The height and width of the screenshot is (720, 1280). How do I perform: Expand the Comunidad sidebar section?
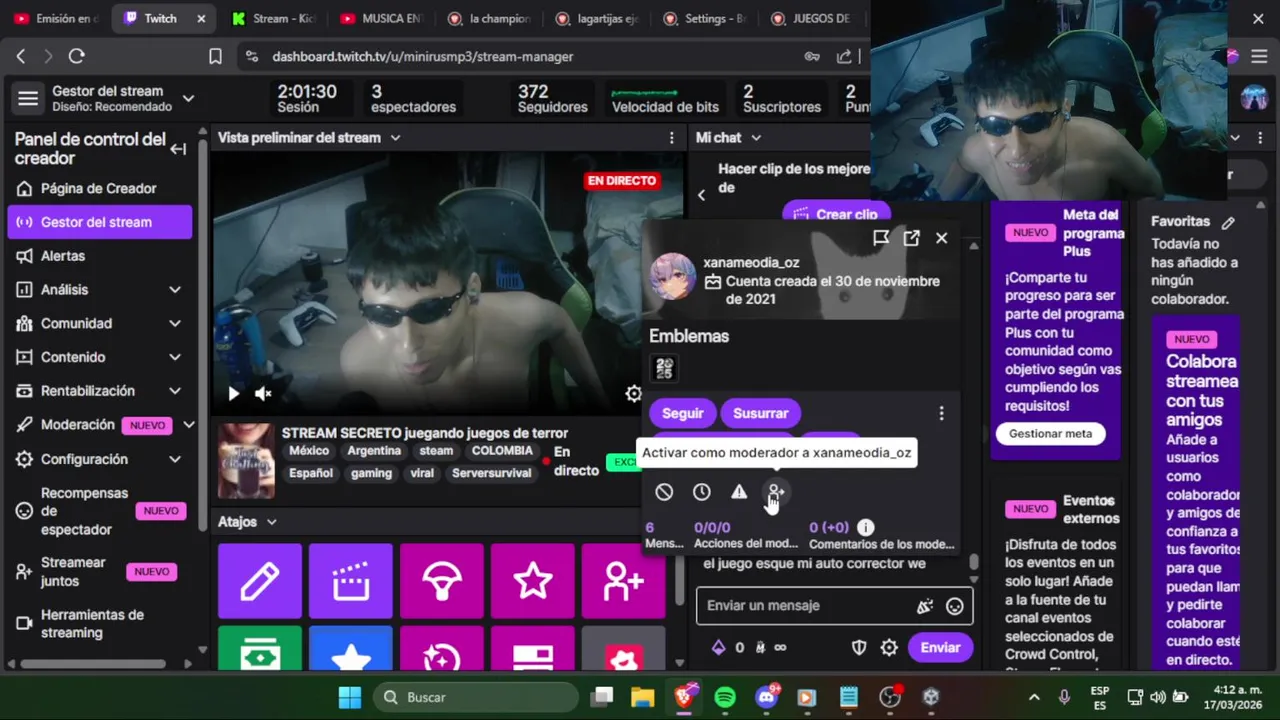[175, 324]
